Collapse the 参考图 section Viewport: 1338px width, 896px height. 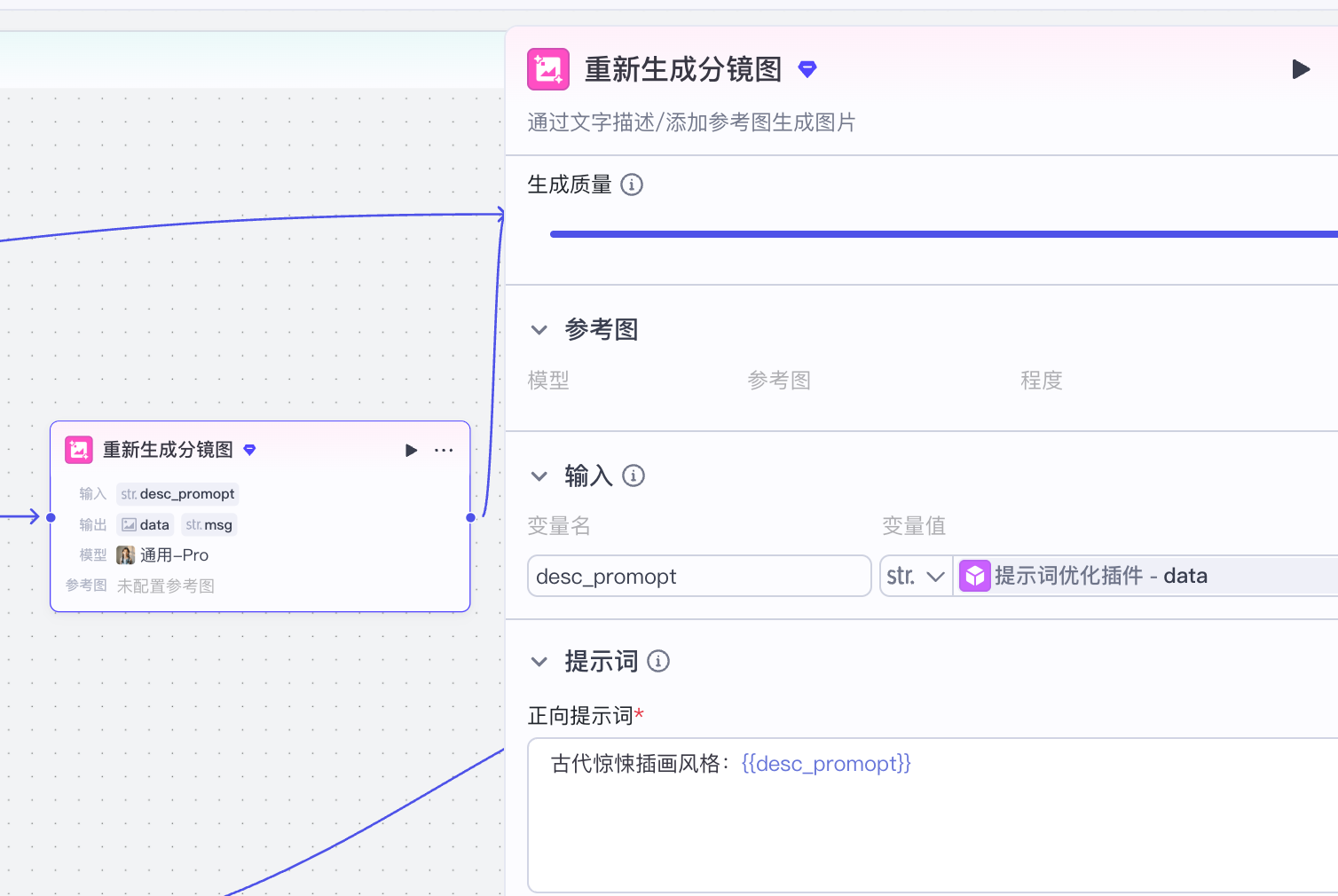point(539,329)
